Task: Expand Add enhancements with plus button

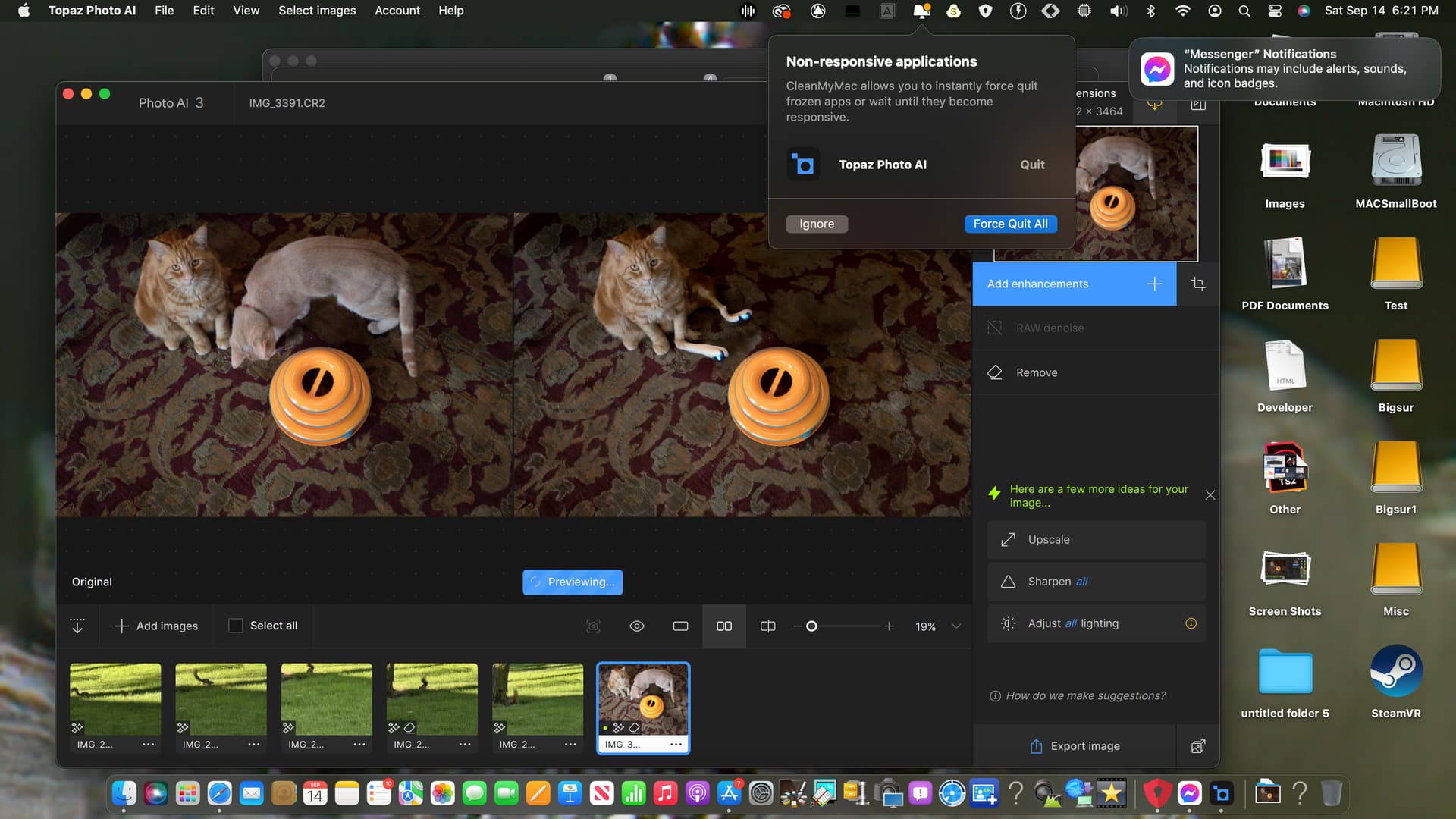Action: coord(1154,284)
